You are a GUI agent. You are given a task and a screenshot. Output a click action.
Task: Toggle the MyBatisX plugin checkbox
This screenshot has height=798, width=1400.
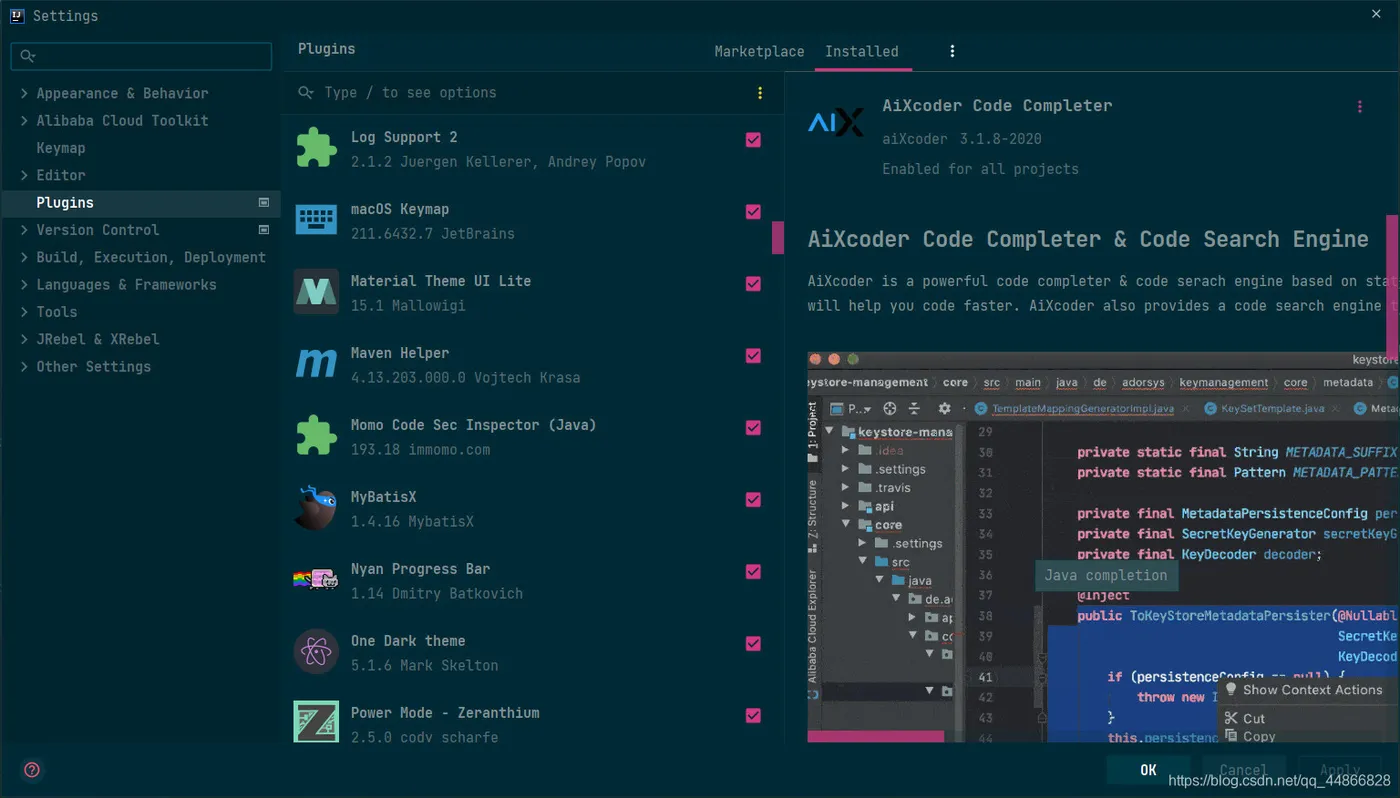[753, 500]
